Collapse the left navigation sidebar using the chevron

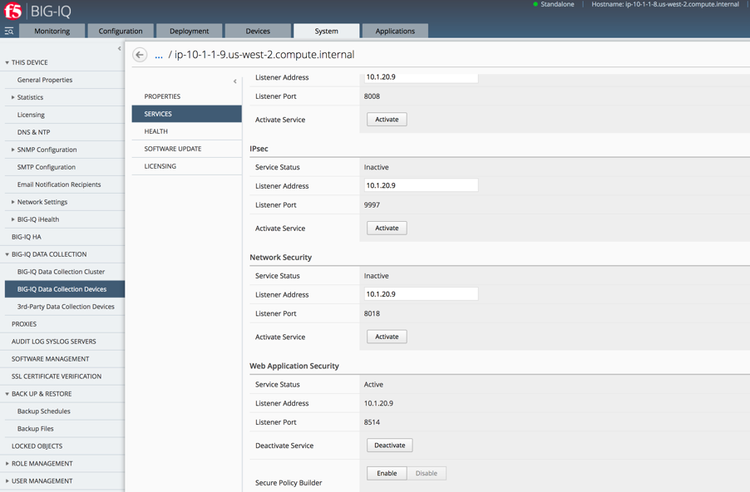[x=119, y=48]
